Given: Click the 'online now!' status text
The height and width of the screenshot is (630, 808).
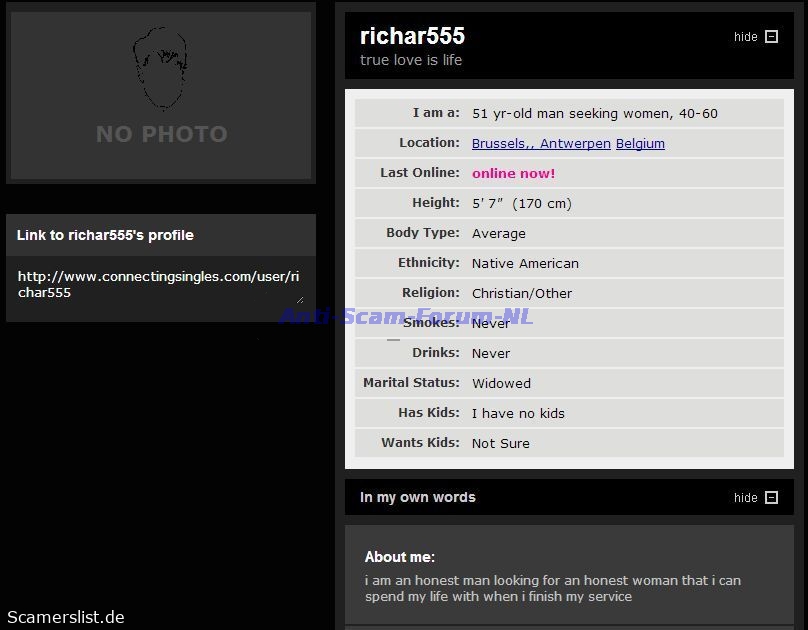Looking at the screenshot, I should click(x=513, y=173).
